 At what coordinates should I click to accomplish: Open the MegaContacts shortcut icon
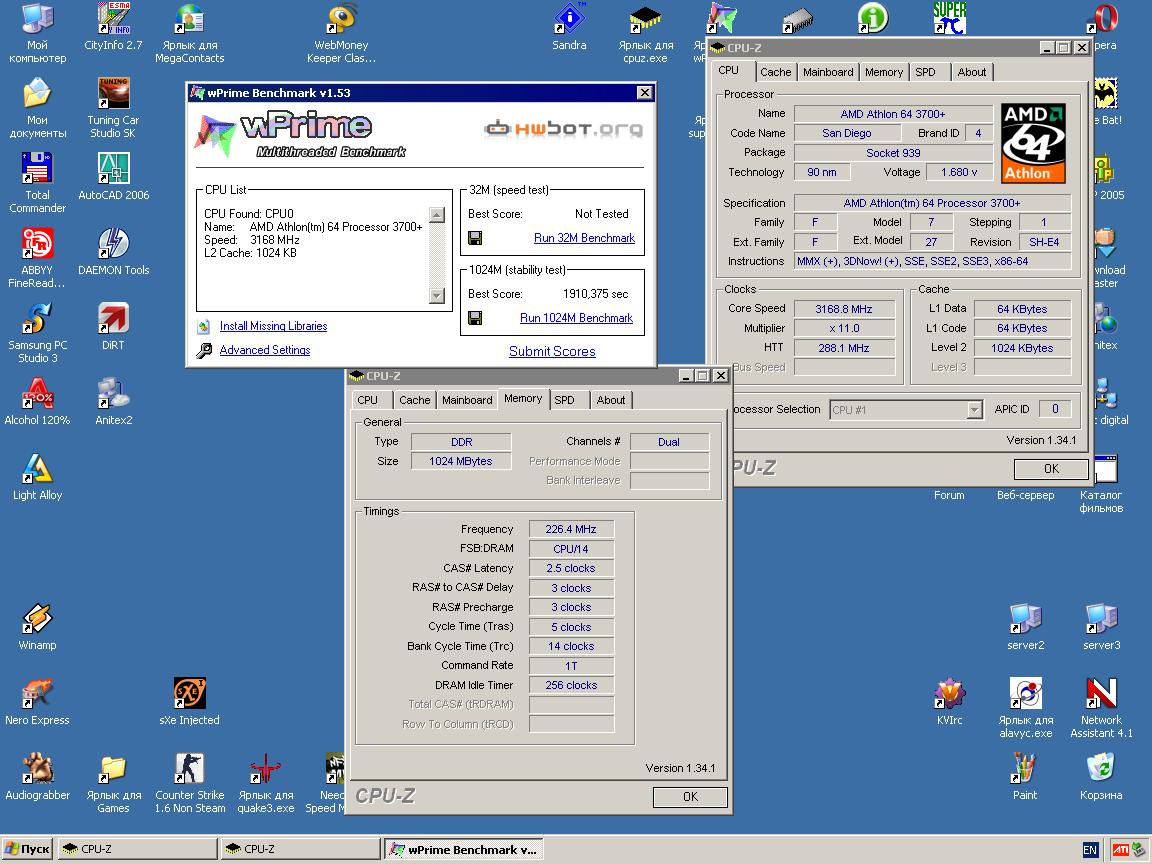(x=190, y=21)
